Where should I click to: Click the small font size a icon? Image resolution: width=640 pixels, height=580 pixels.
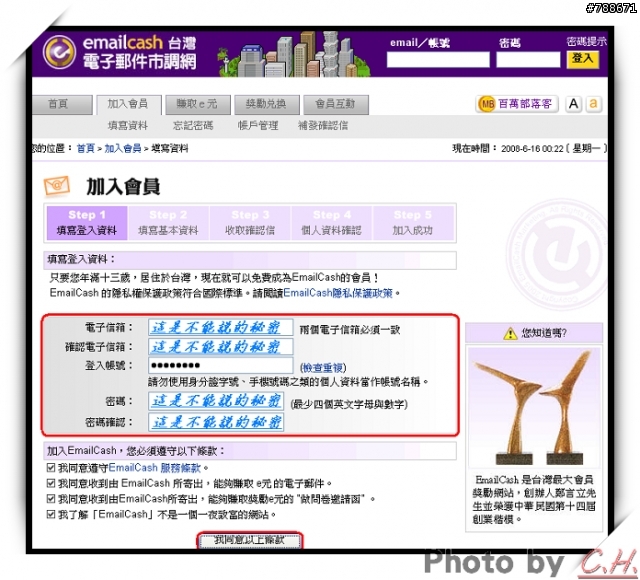tap(593, 104)
